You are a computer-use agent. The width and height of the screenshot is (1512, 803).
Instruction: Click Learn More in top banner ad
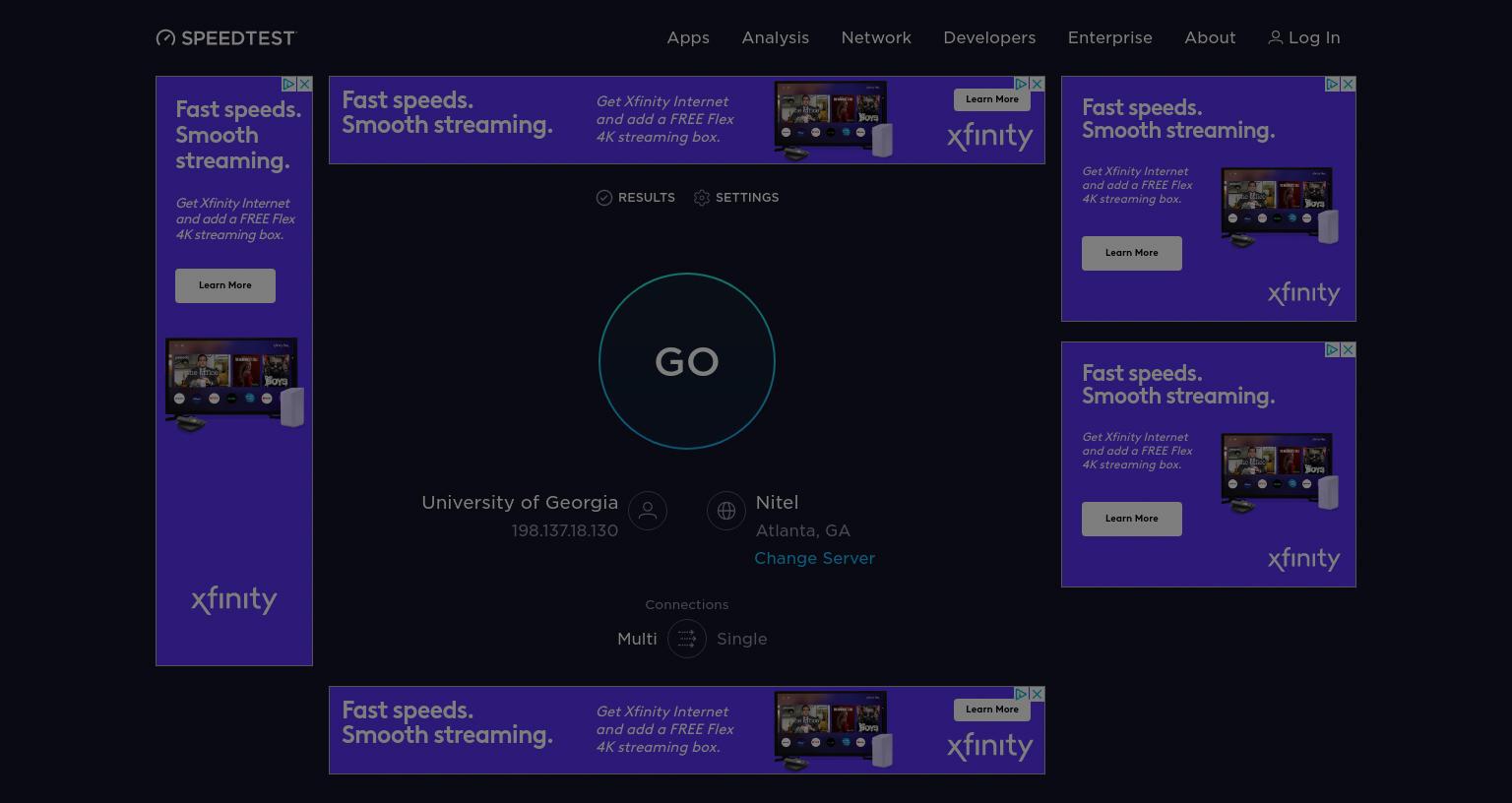point(992,99)
